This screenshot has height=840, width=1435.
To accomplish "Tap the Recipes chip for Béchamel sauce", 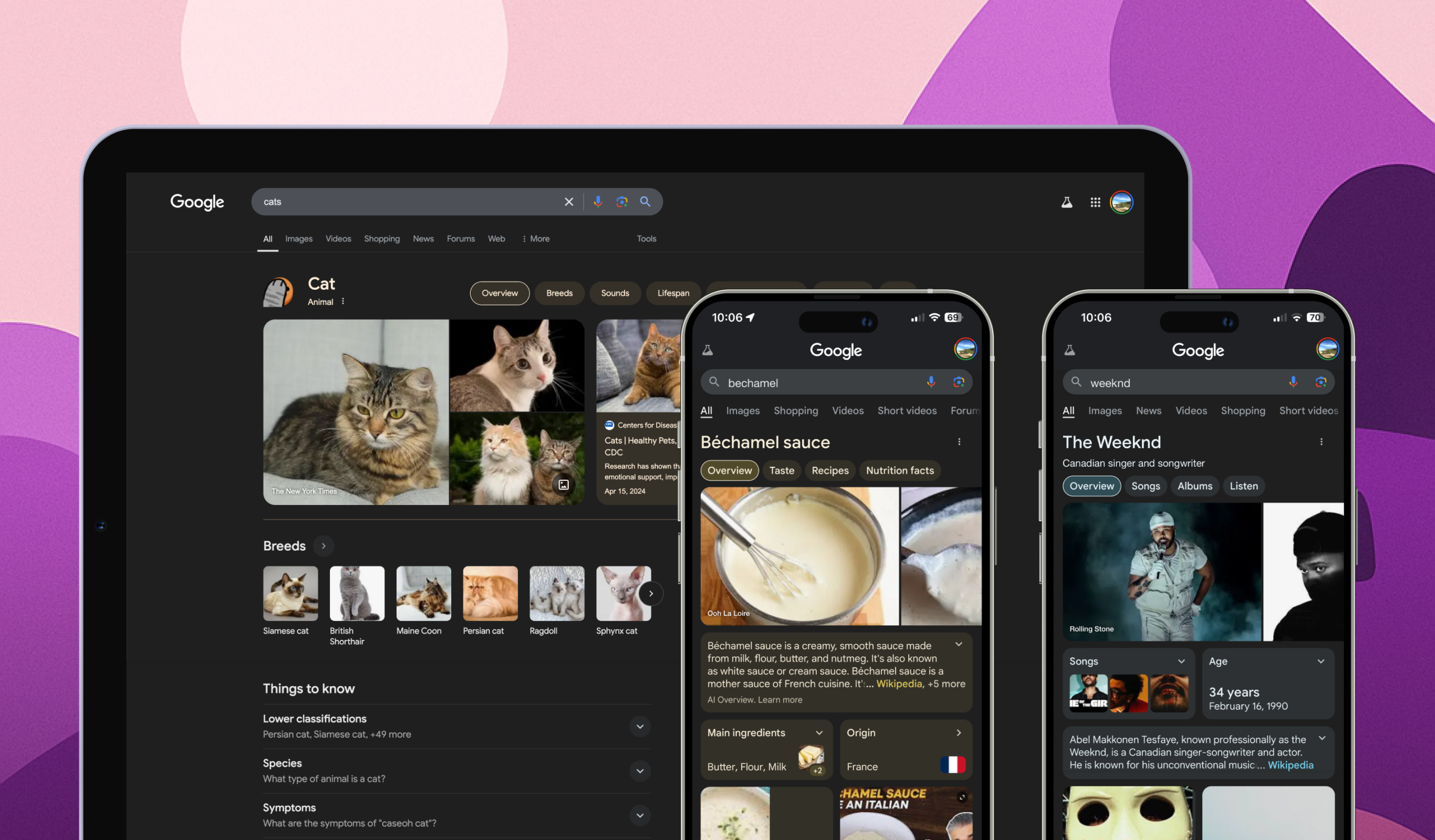I will 830,470.
